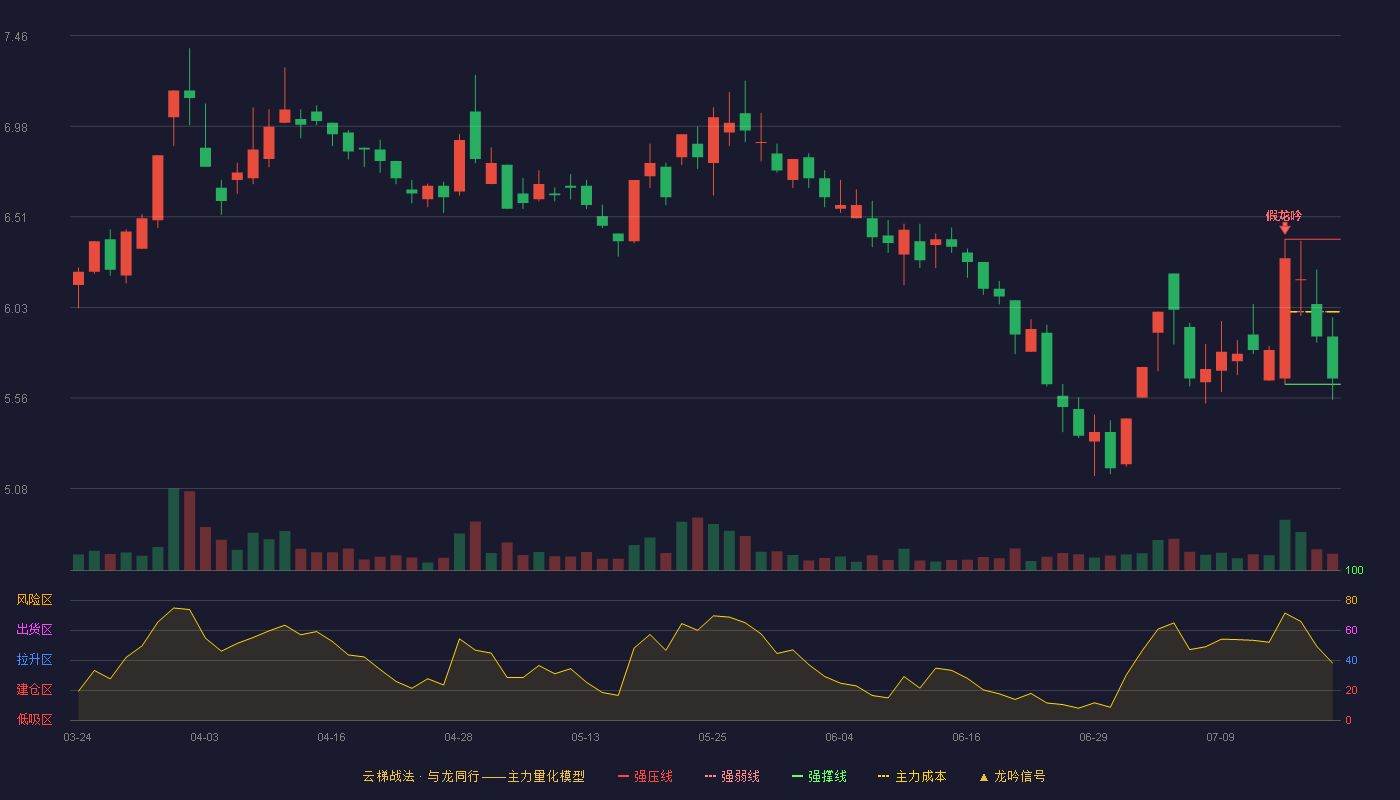Click the 7.46 price axis label
1400x800 pixels.
pyautogui.click(x=16, y=37)
